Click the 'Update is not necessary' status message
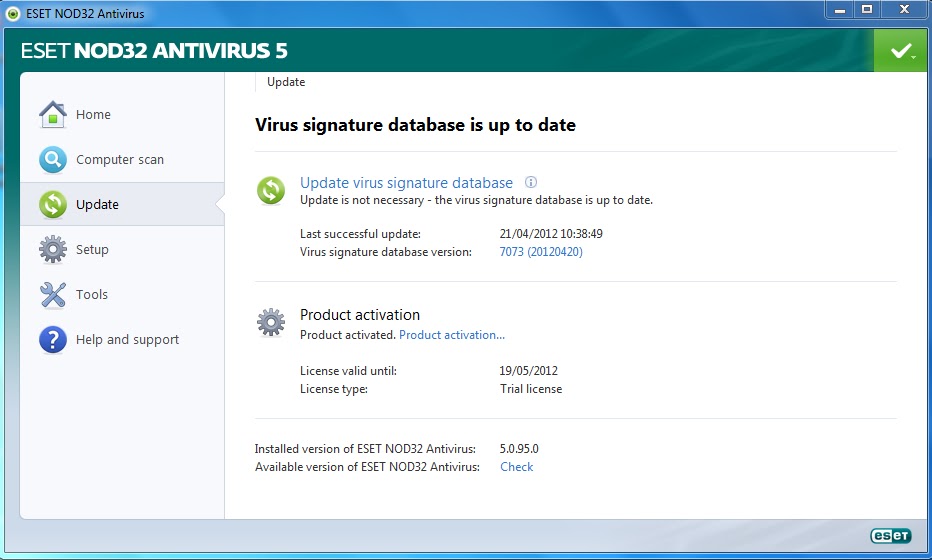The image size is (932, 560). click(476, 200)
